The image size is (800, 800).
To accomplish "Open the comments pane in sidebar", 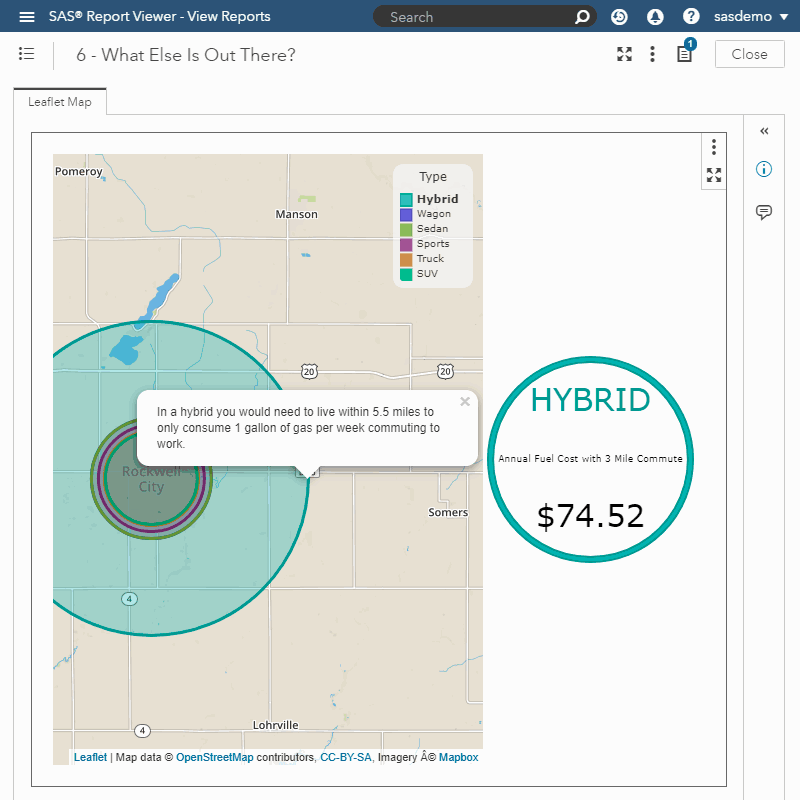I will [x=764, y=212].
